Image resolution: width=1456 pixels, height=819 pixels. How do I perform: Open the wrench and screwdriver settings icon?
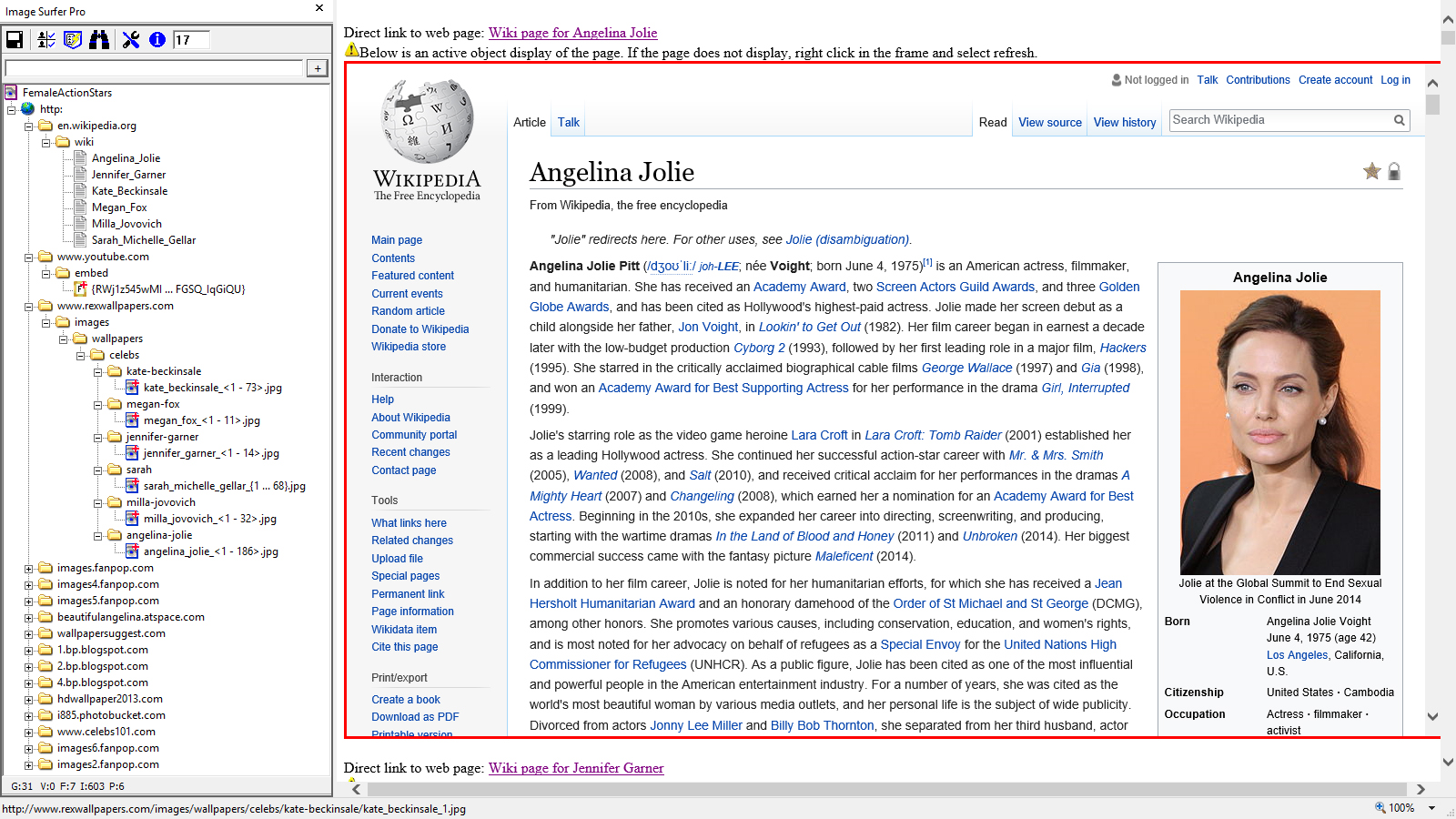pyautogui.click(x=131, y=39)
